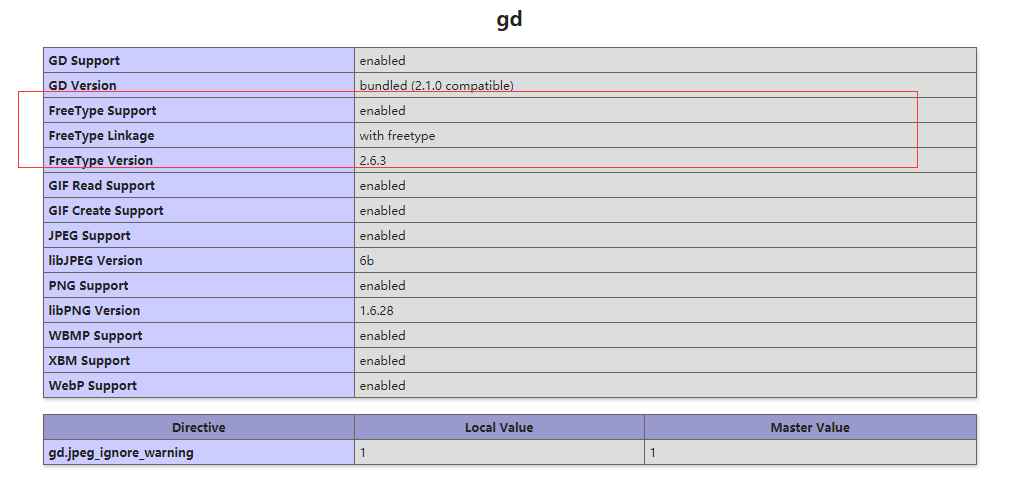This screenshot has height=477, width=1017.
Task: Select the 'GIF Read Support' label
Action: pyautogui.click(x=102, y=186)
